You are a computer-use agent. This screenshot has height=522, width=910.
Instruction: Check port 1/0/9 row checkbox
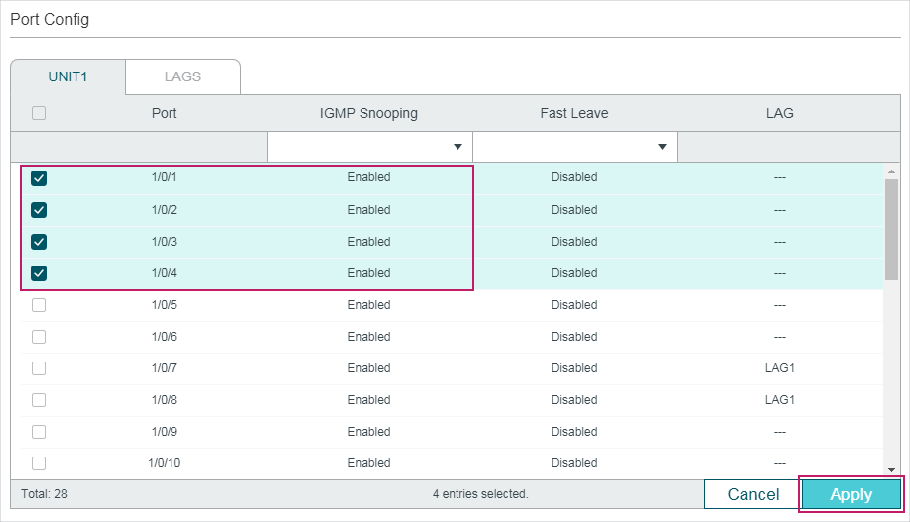[x=39, y=432]
